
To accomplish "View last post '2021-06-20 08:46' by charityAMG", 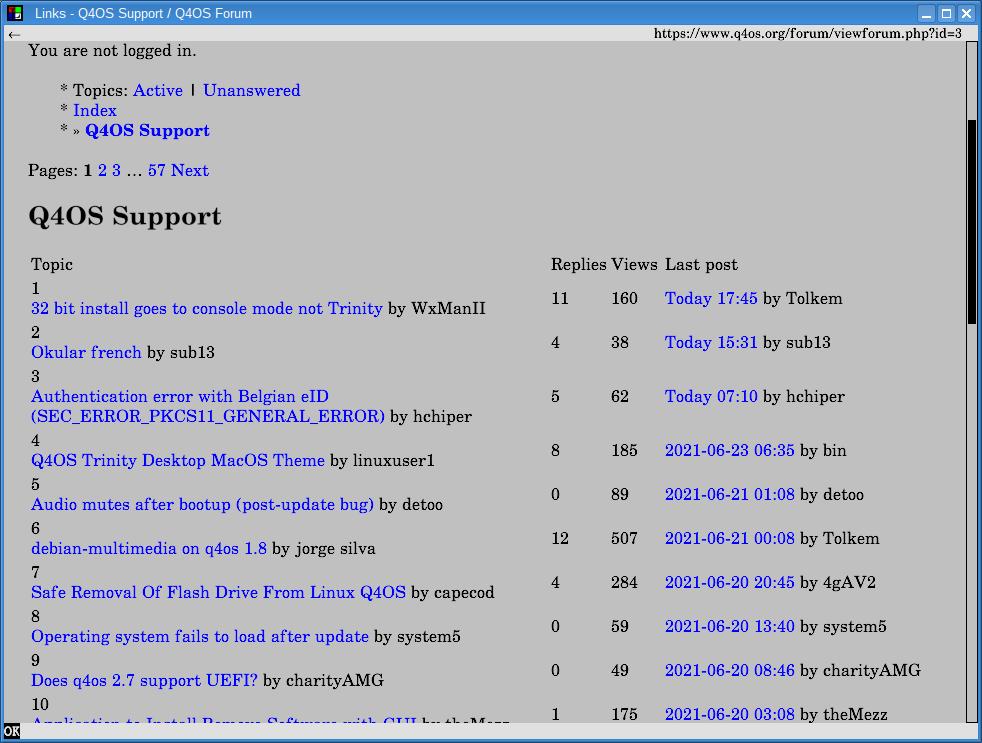I will [x=730, y=670].
